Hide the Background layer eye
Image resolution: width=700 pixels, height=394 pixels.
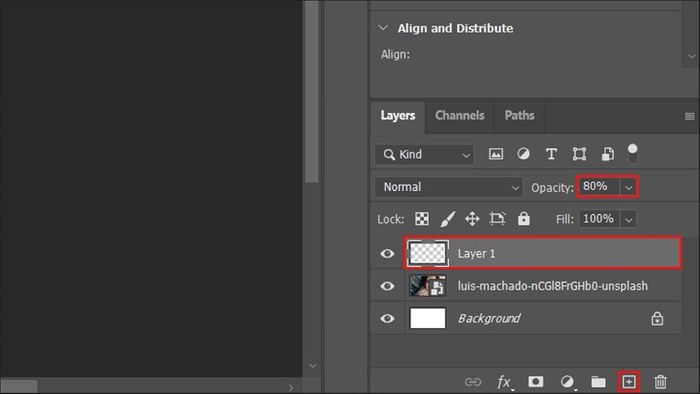click(387, 318)
